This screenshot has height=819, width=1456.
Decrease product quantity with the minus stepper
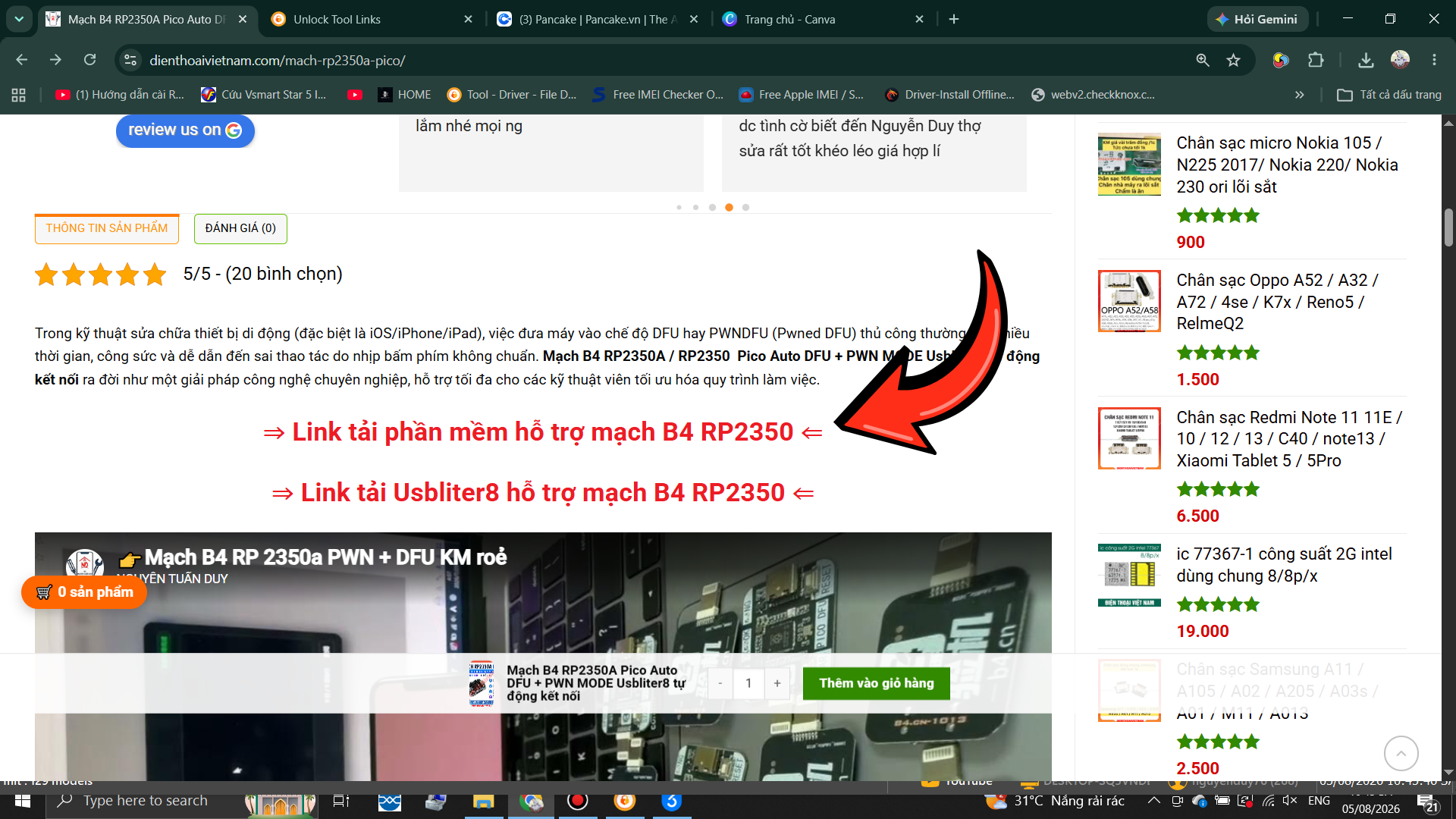720,683
